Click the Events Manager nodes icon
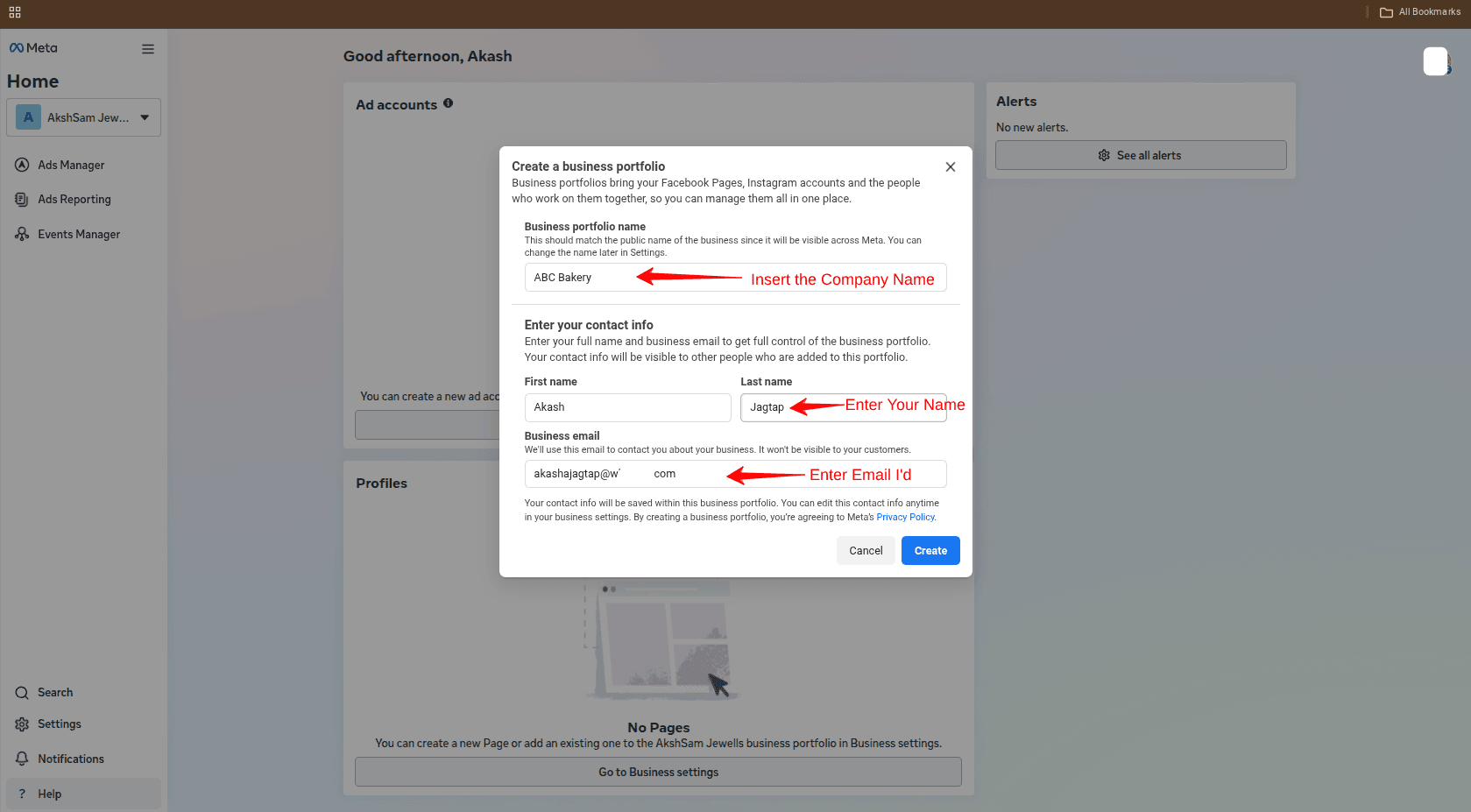The height and width of the screenshot is (812, 1471). point(22,234)
